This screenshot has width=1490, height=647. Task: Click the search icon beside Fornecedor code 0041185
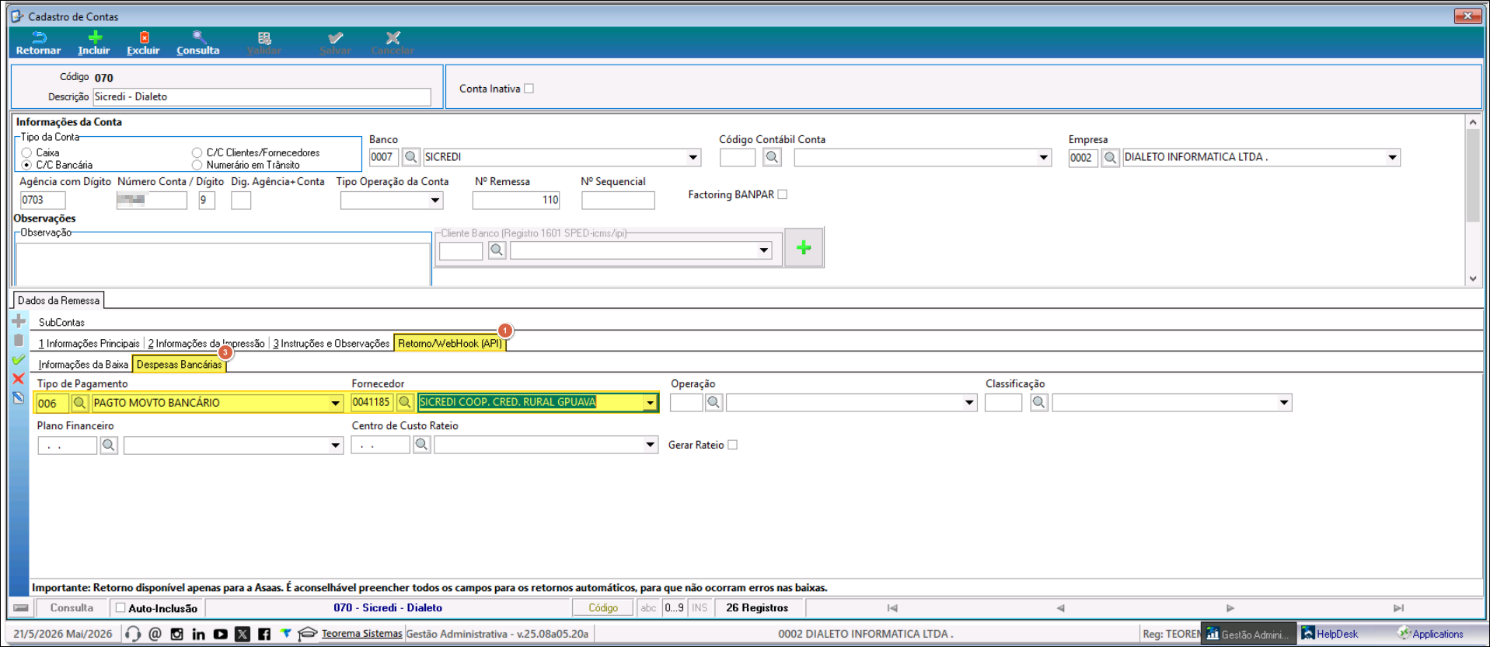[405, 403]
